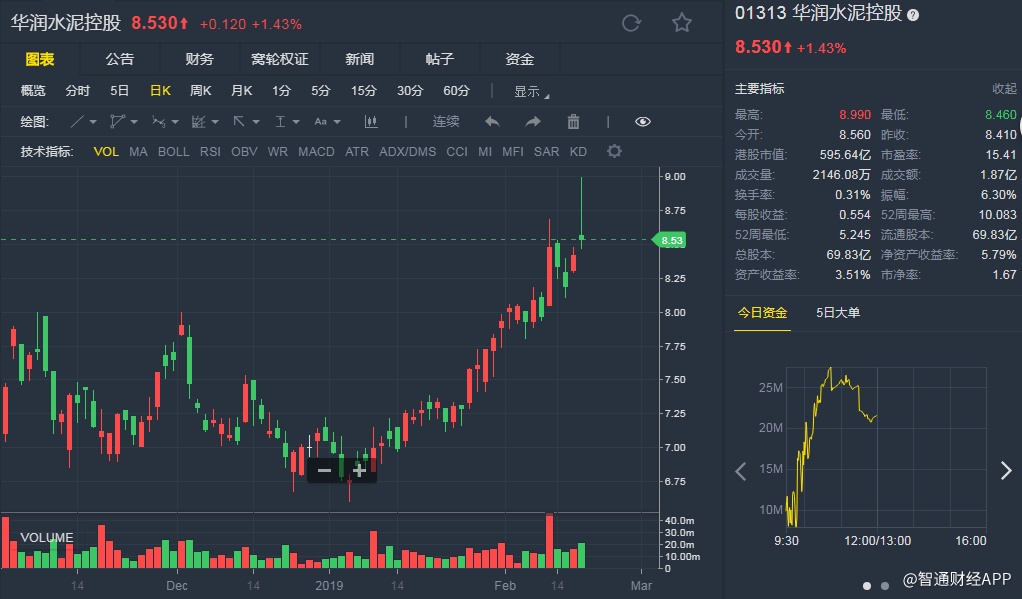1022x599 pixels.
Task: Select the Fibonacci/Gann drawing tool
Action: pyautogui.click(x=199, y=122)
